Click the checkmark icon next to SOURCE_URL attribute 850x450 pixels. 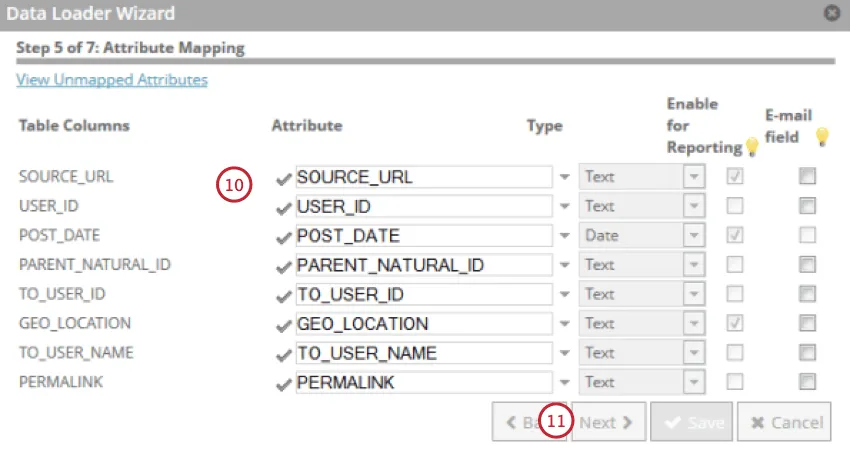tap(284, 178)
